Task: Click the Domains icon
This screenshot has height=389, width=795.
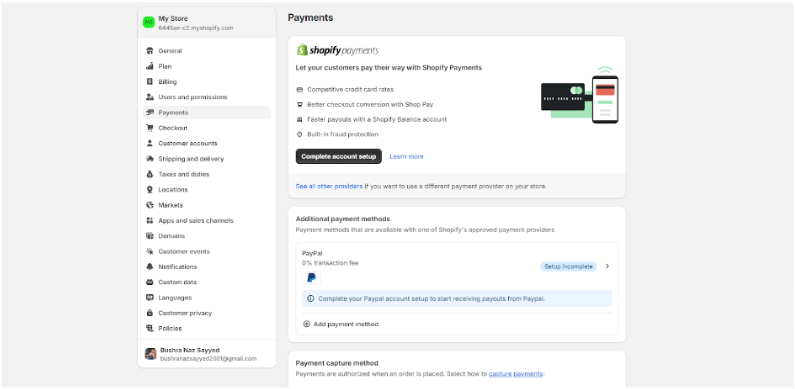Action: click(x=150, y=236)
